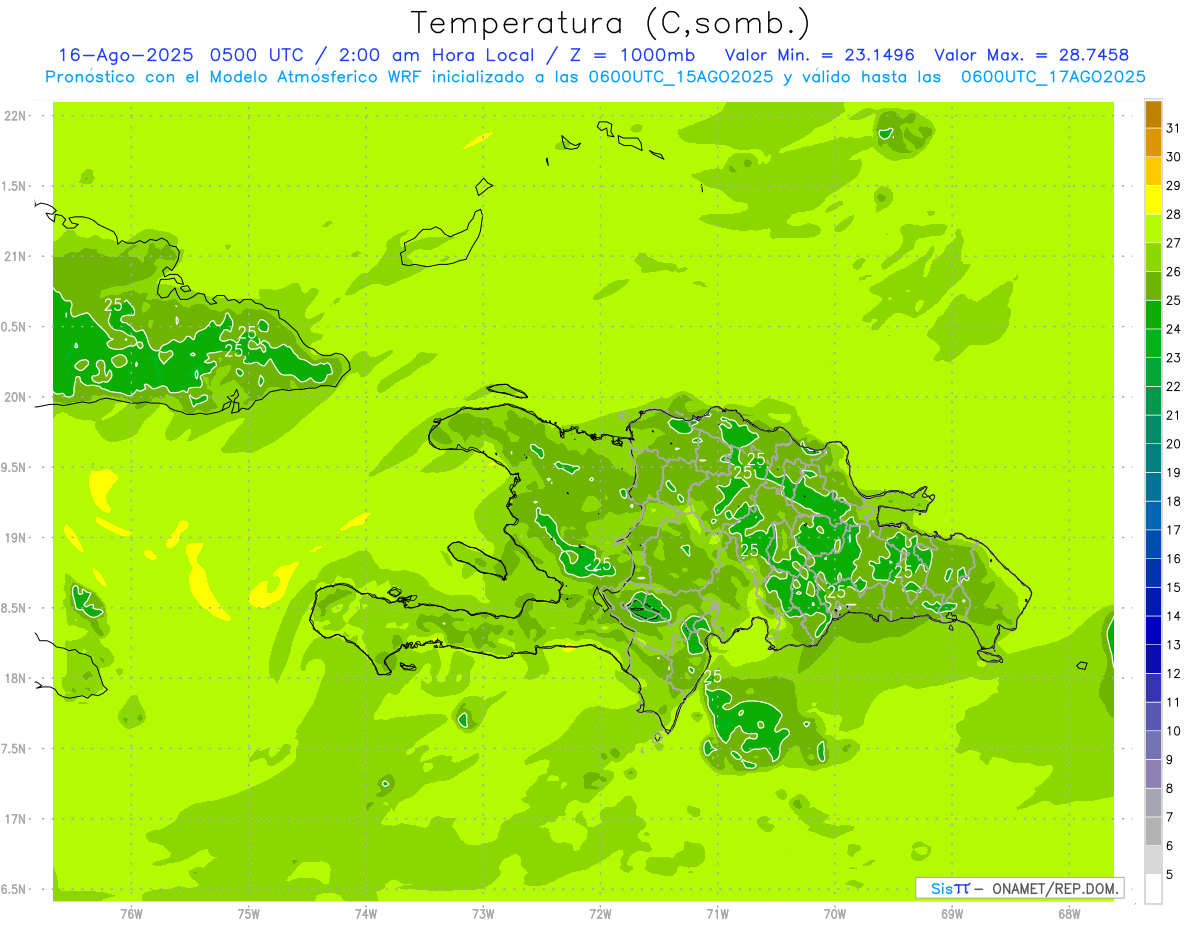The height and width of the screenshot is (927, 1200).
Task: Click the "70W" longitude label
Action: click(835, 914)
